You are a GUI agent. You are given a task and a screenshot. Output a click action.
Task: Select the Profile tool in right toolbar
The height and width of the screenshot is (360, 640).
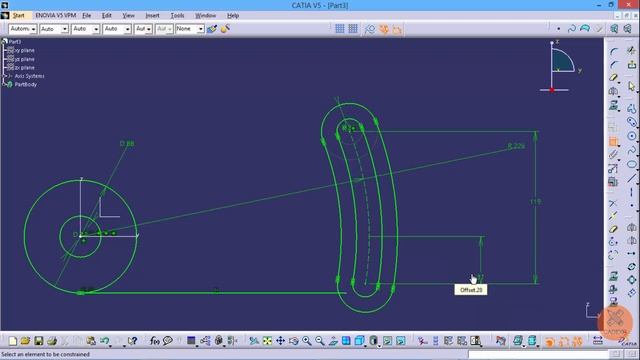632,108
